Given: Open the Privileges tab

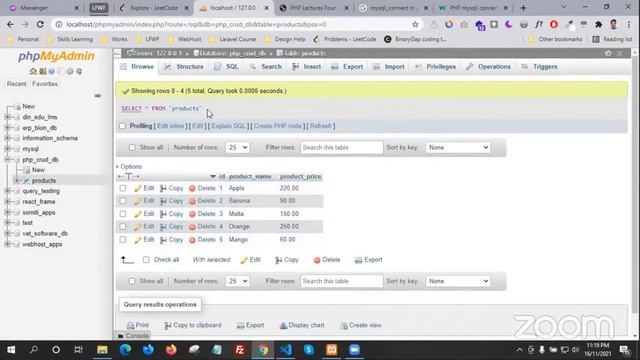Looking at the screenshot, I should pyautogui.click(x=436, y=67).
